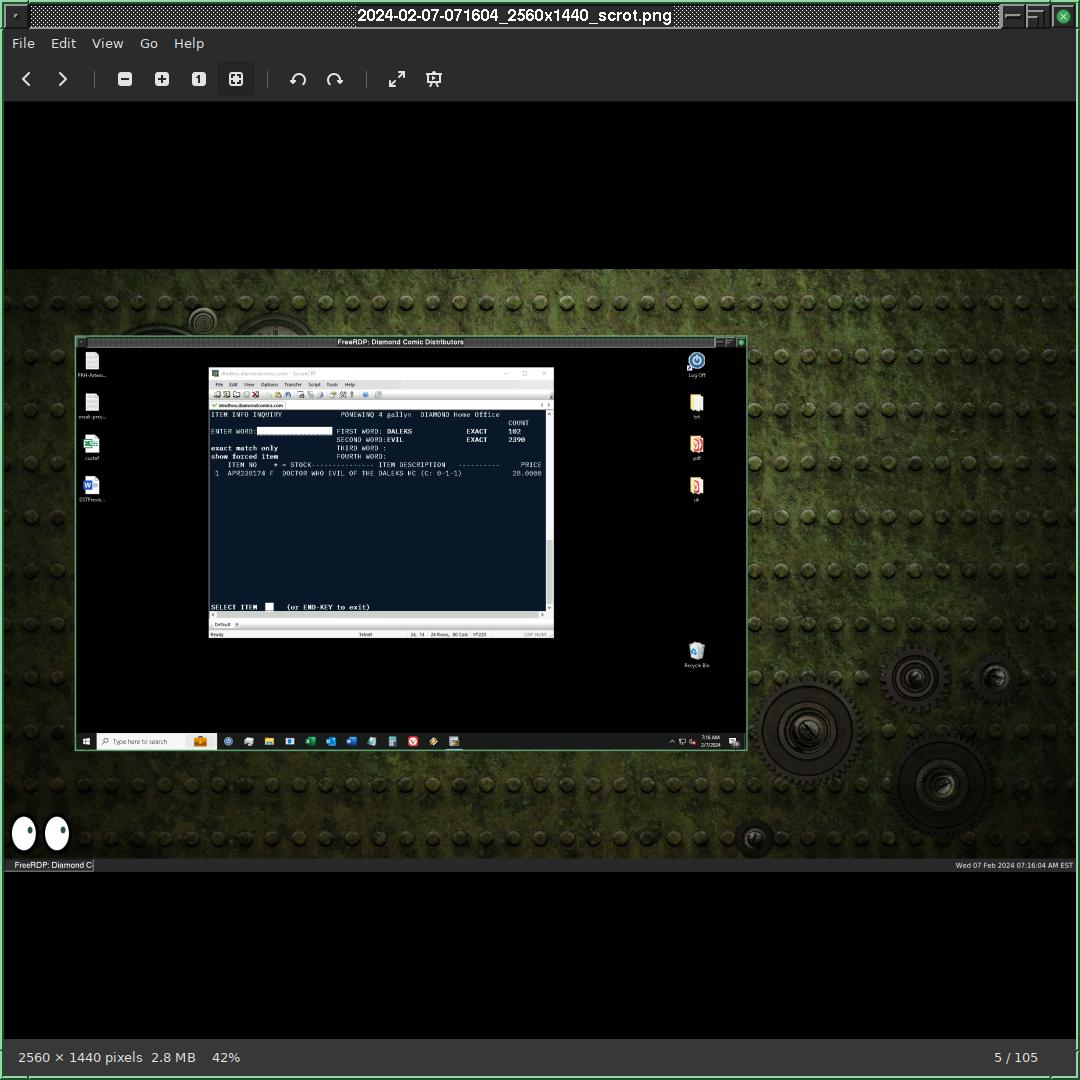Set zoom to normal size (1:1)
The width and height of the screenshot is (1080, 1080).
click(199, 79)
